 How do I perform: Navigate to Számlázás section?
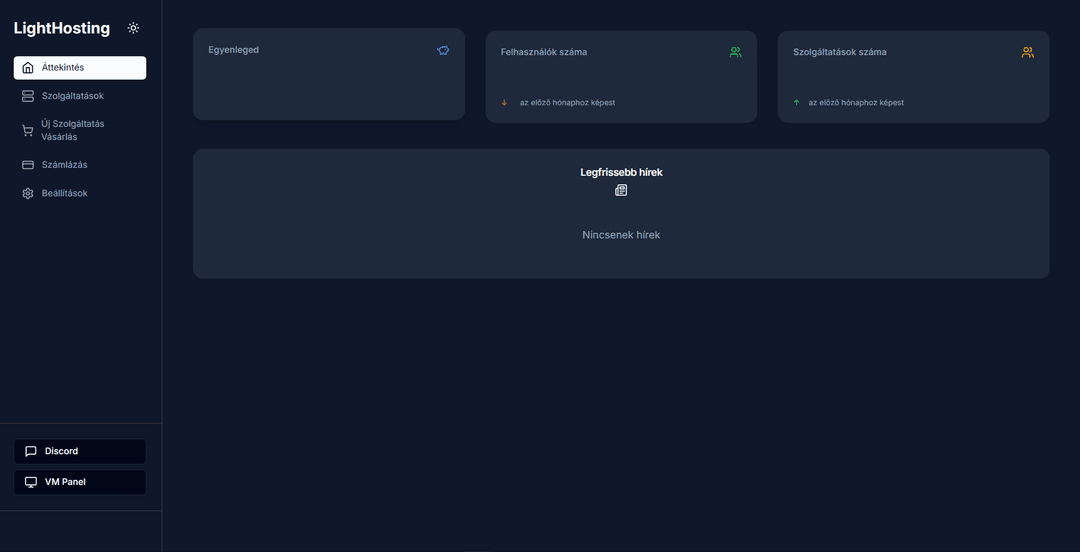[64, 165]
